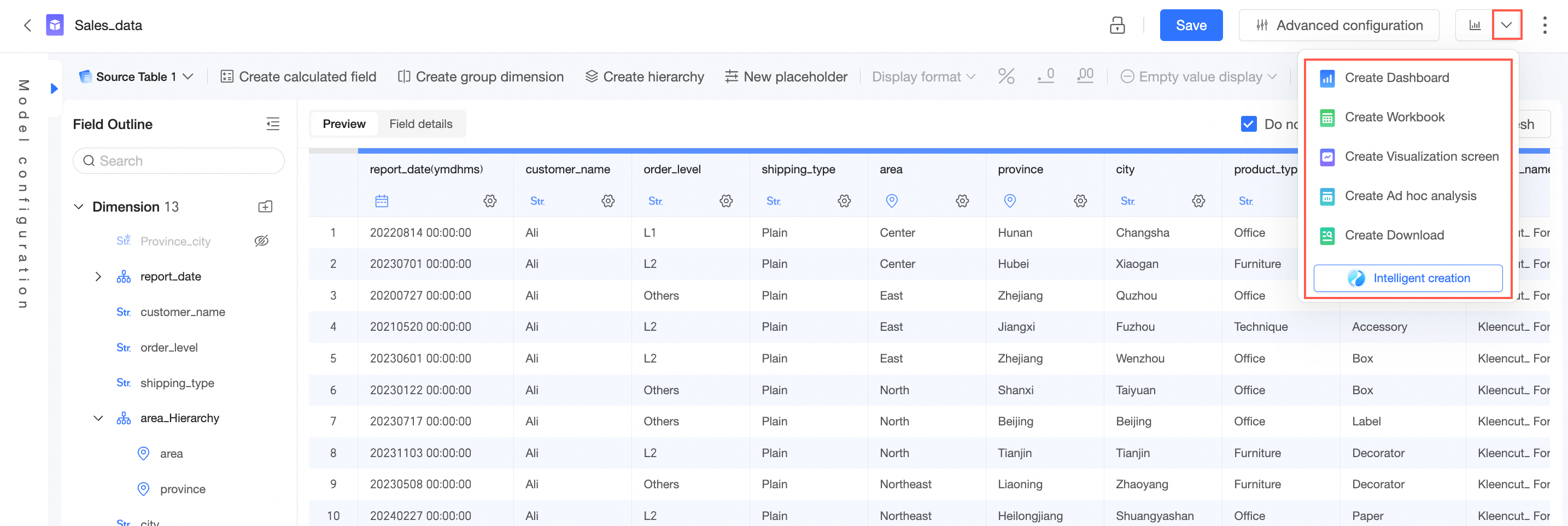Image resolution: width=1568 pixels, height=526 pixels.
Task: Toggle visibility of Province_city field
Action: click(x=262, y=241)
